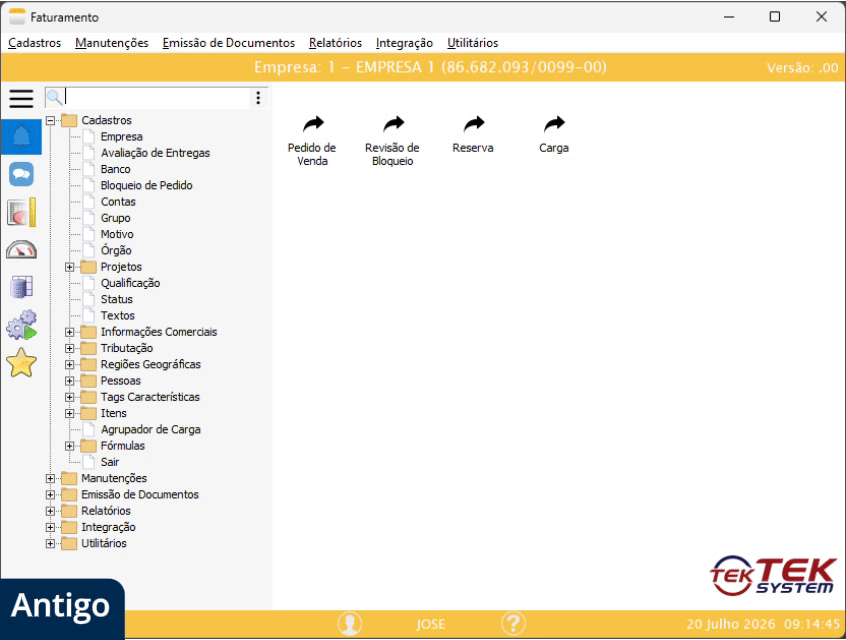Expand the Integração tree folder
The image size is (846, 640).
click(x=50, y=527)
